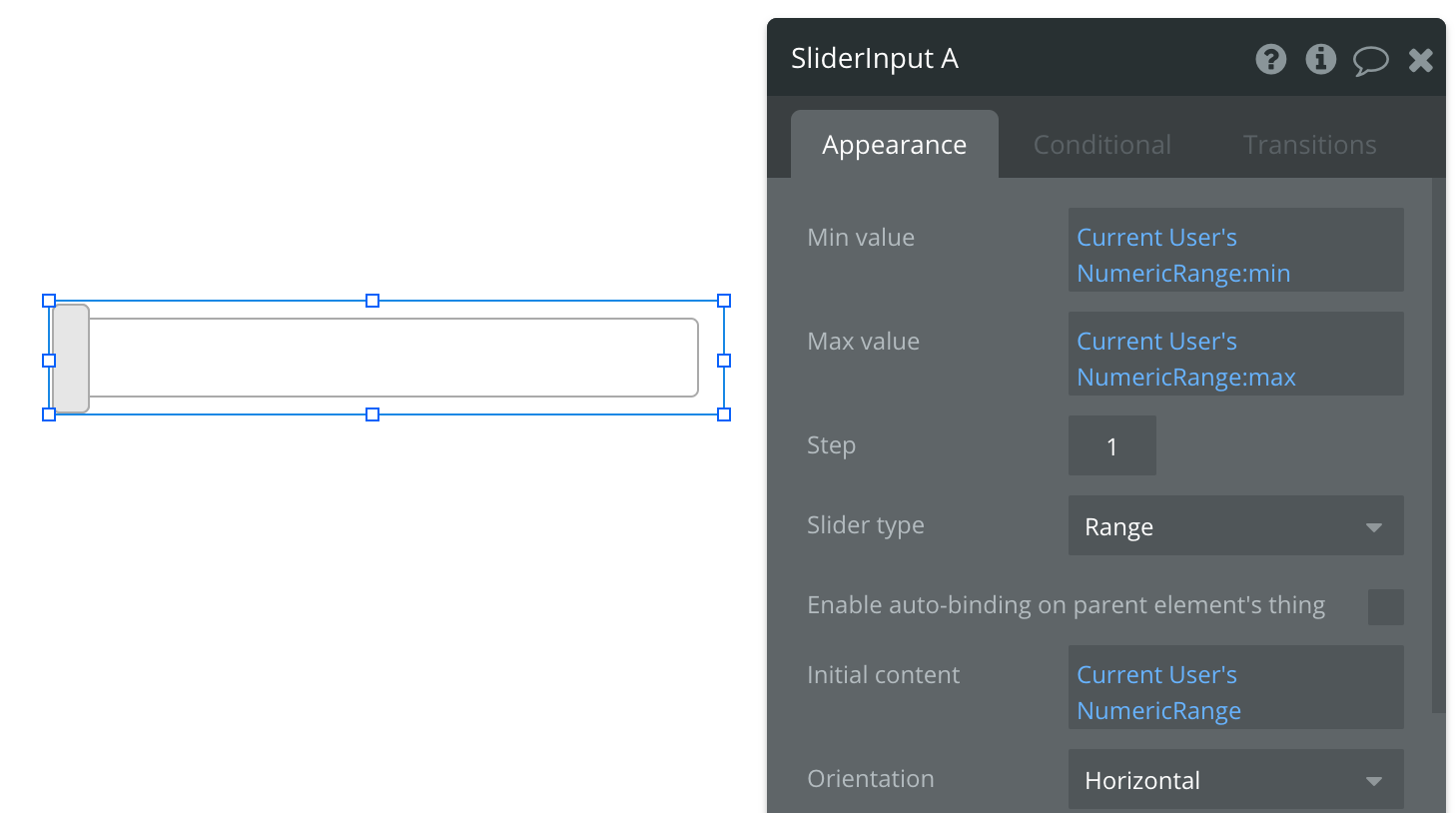1456x813 pixels.
Task: Switch to the Transitions tab
Action: (x=1309, y=146)
